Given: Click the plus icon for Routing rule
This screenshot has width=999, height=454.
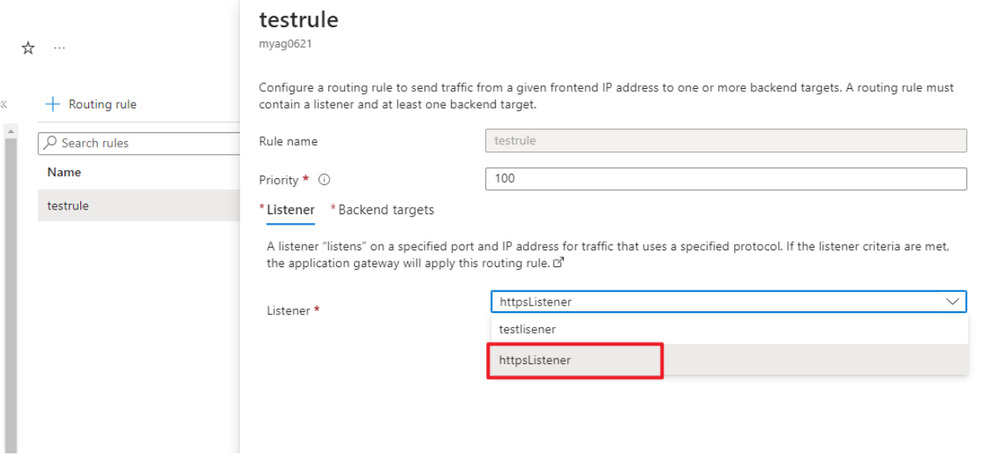Looking at the screenshot, I should click(53, 104).
